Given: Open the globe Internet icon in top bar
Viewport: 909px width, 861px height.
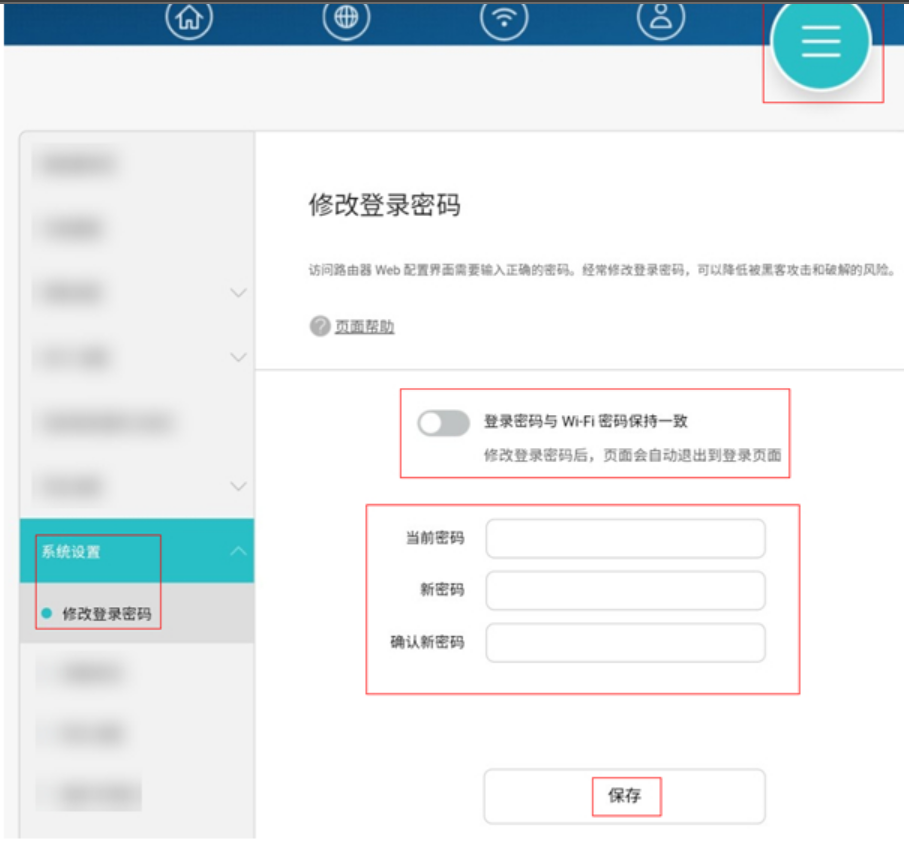Looking at the screenshot, I should [346, 19].
